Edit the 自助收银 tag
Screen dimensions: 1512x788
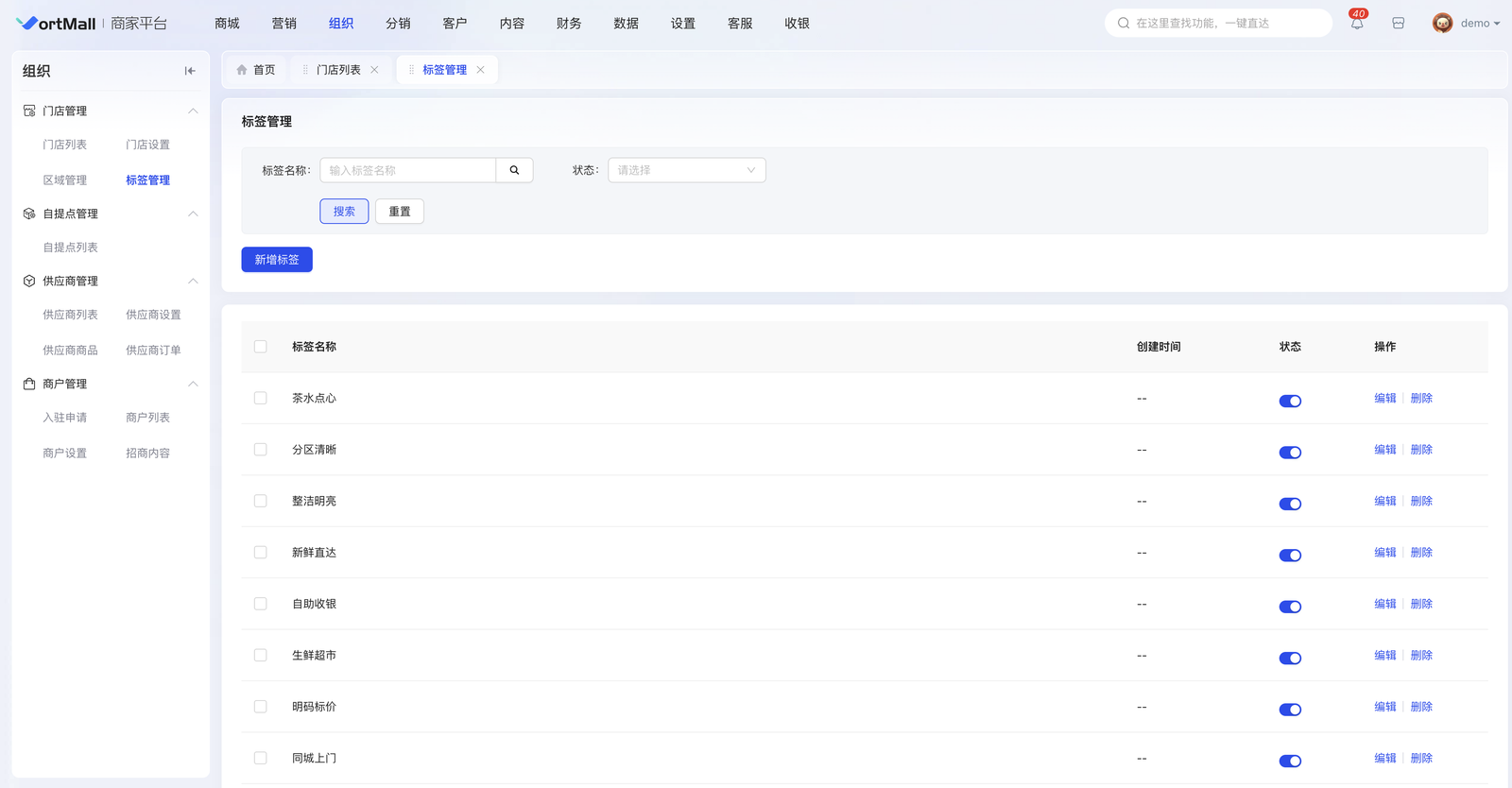(x=1384, y=604)
